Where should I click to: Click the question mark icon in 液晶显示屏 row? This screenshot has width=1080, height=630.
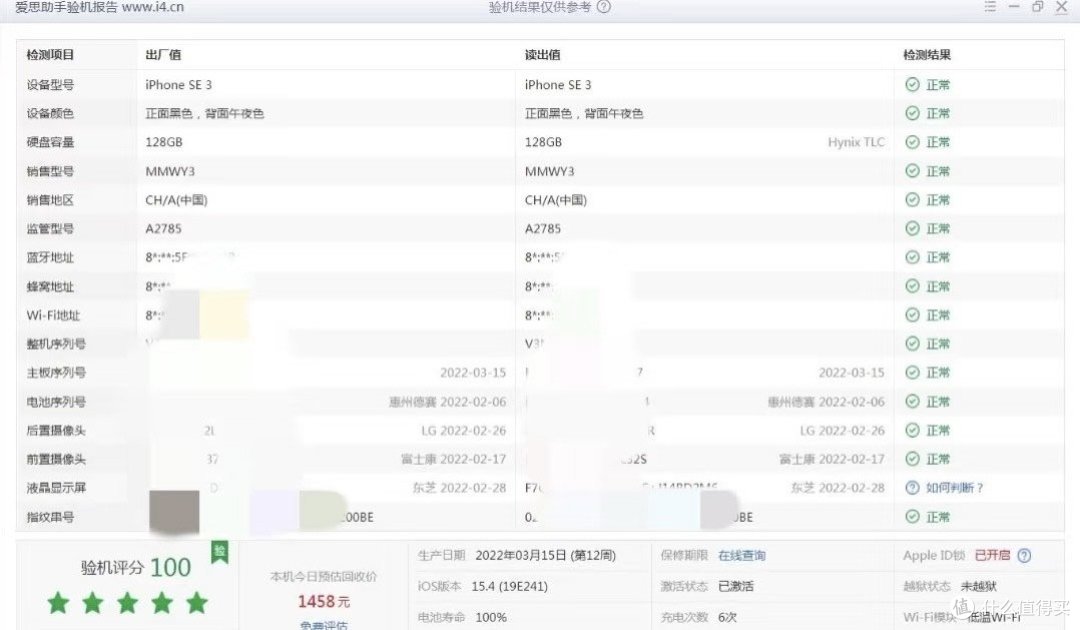912,487
